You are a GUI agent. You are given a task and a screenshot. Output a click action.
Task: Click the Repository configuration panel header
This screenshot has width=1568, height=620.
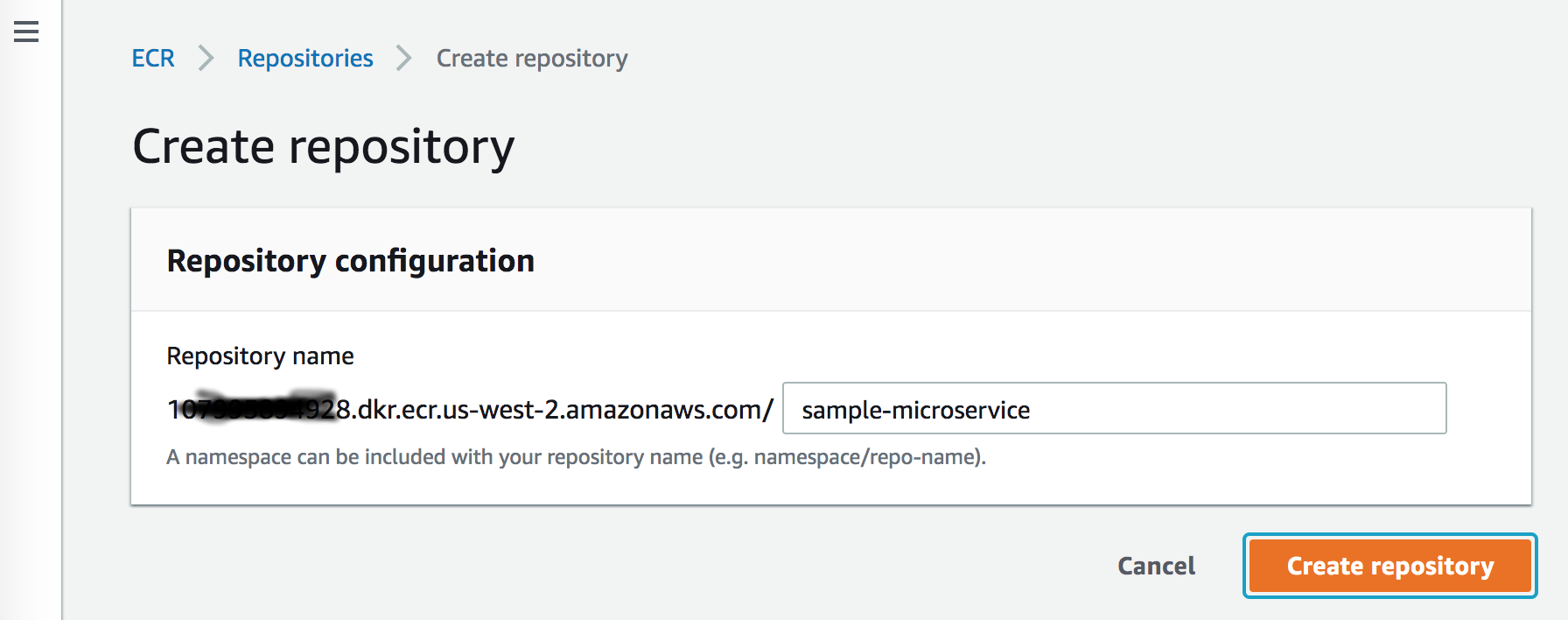pyautogui.click(x=350, y=261)
